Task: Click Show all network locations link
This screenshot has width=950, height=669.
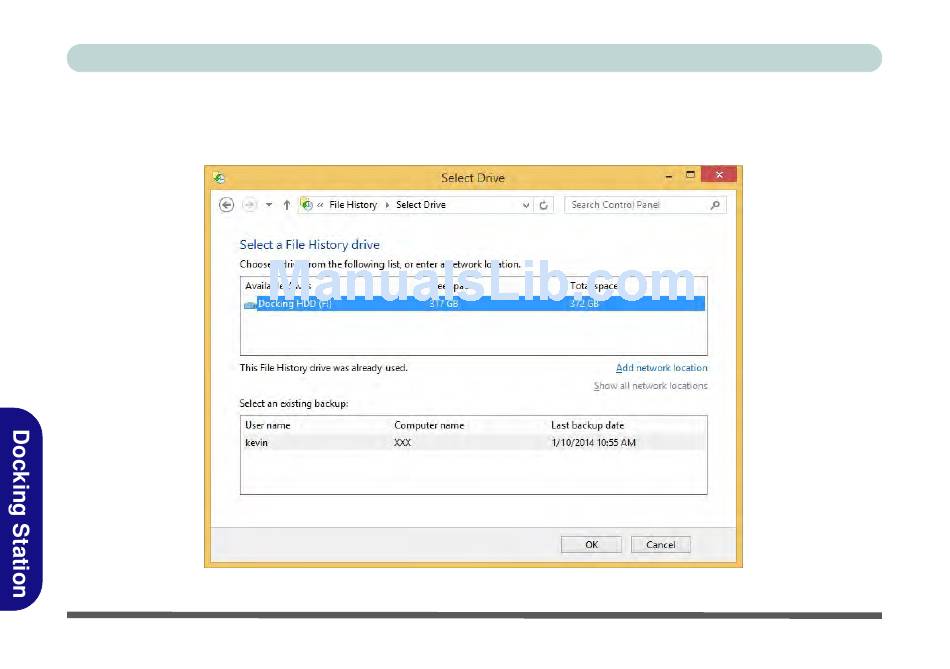Action: coord(650,386)
